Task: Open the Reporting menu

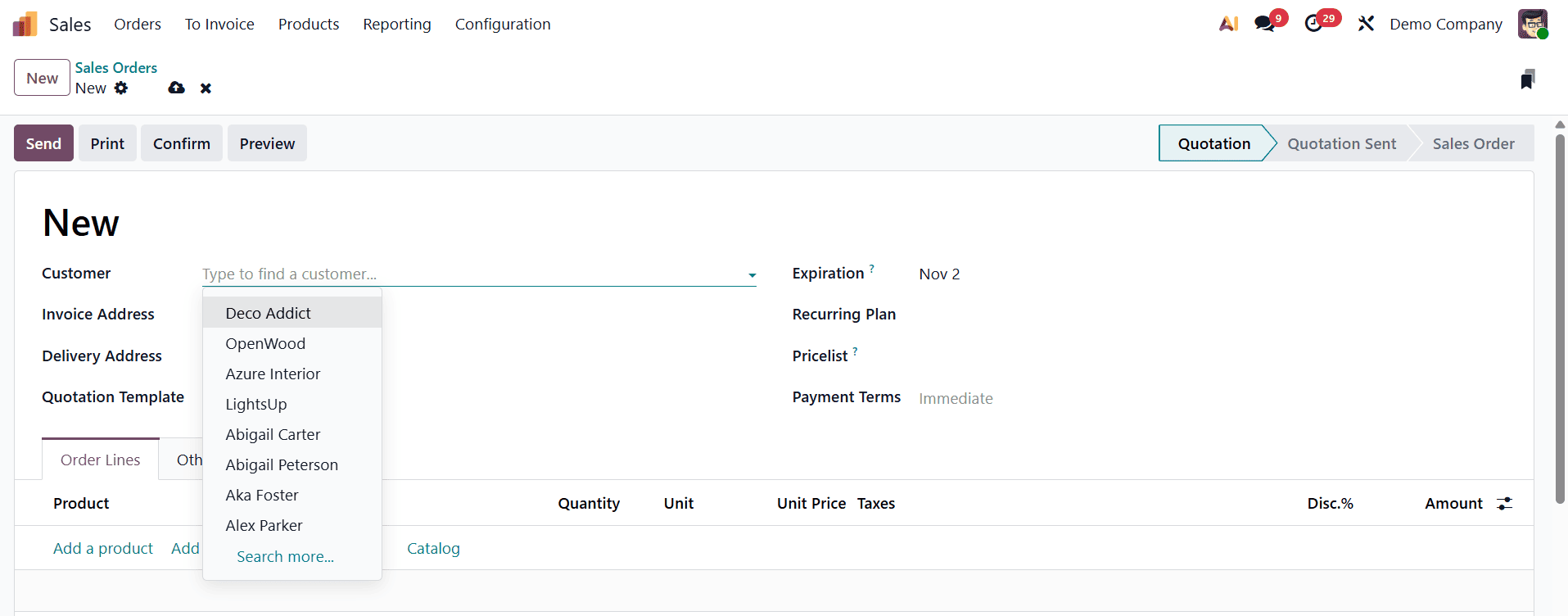Action: coord(396,25)
